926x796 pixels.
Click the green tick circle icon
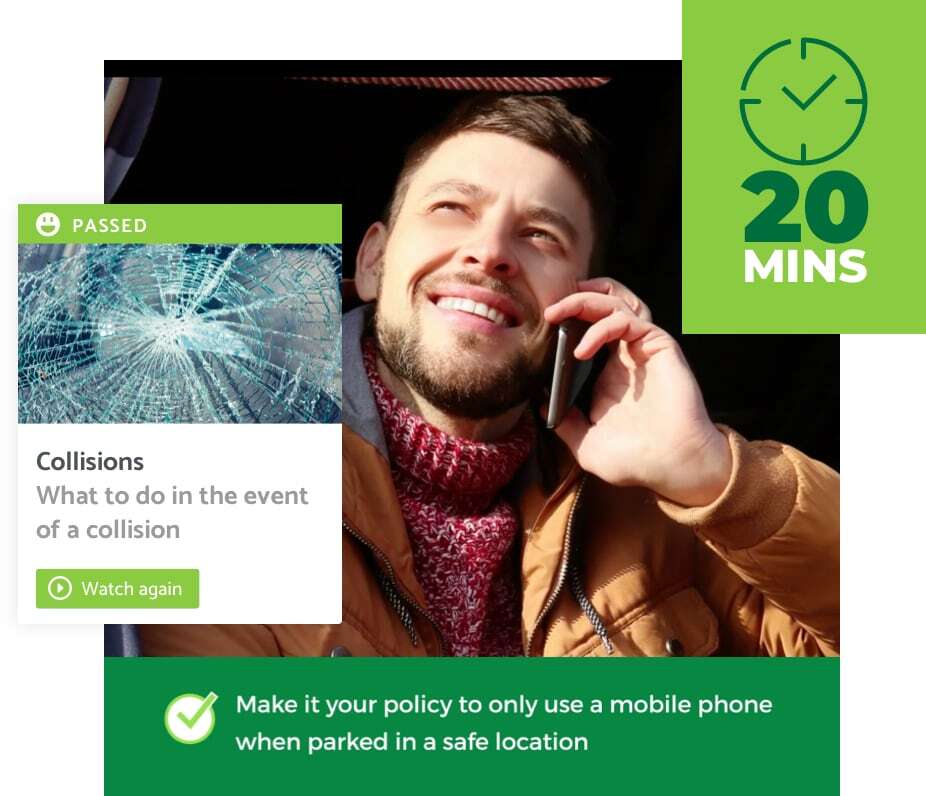(191, 718)
